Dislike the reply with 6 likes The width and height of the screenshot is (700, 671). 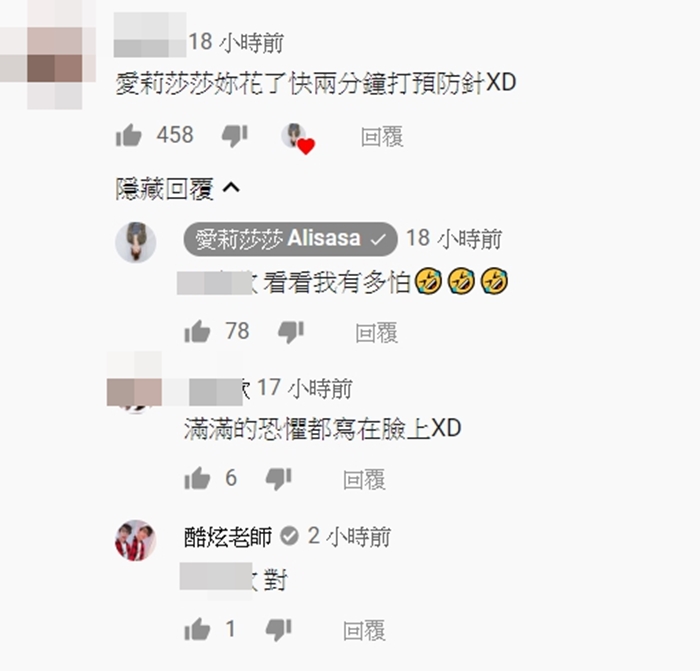pyautogui.click(x=278, y=479)
